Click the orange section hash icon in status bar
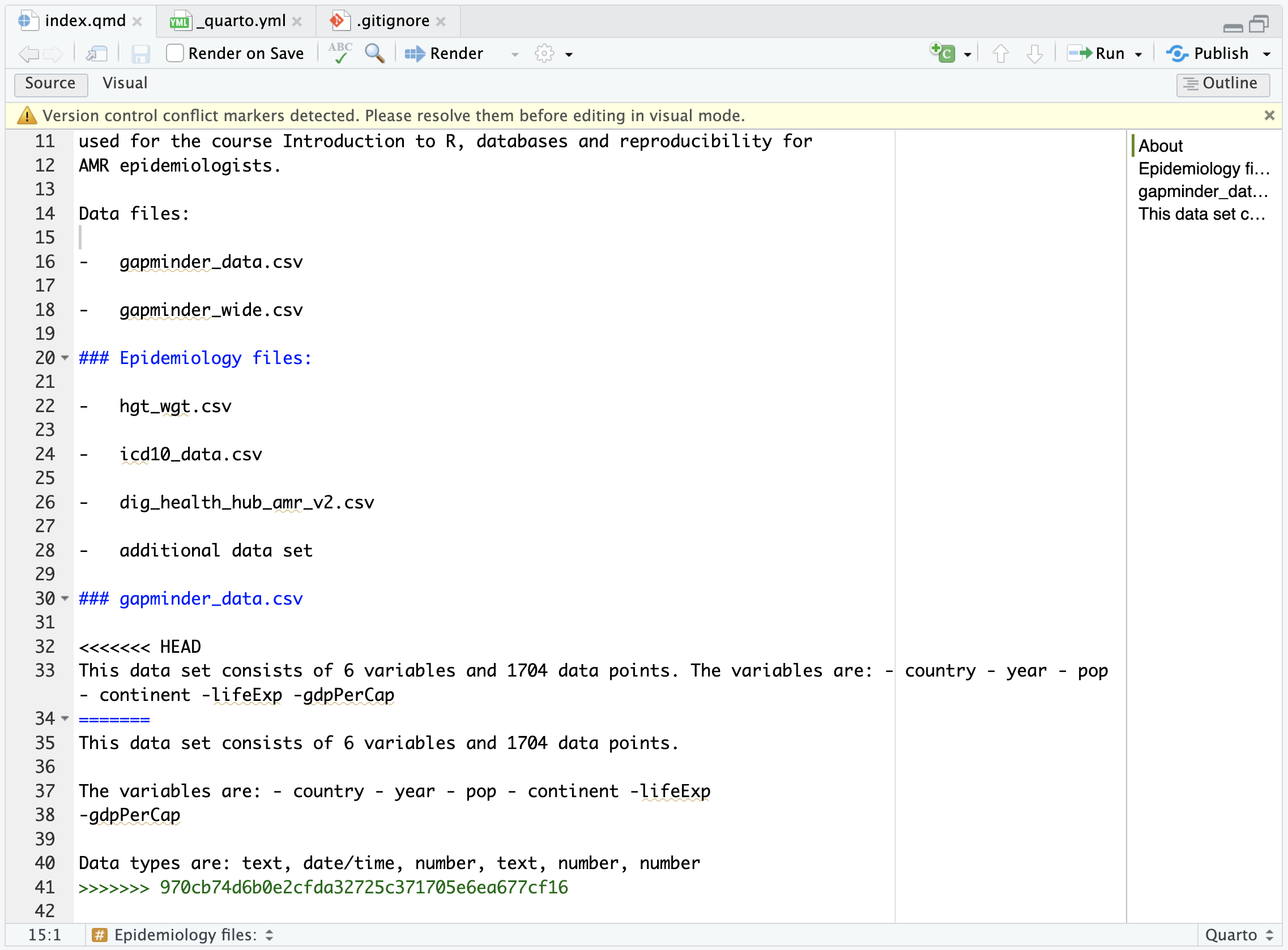The width and height of the screenshot is (1288, 950). tap(100, 935)
